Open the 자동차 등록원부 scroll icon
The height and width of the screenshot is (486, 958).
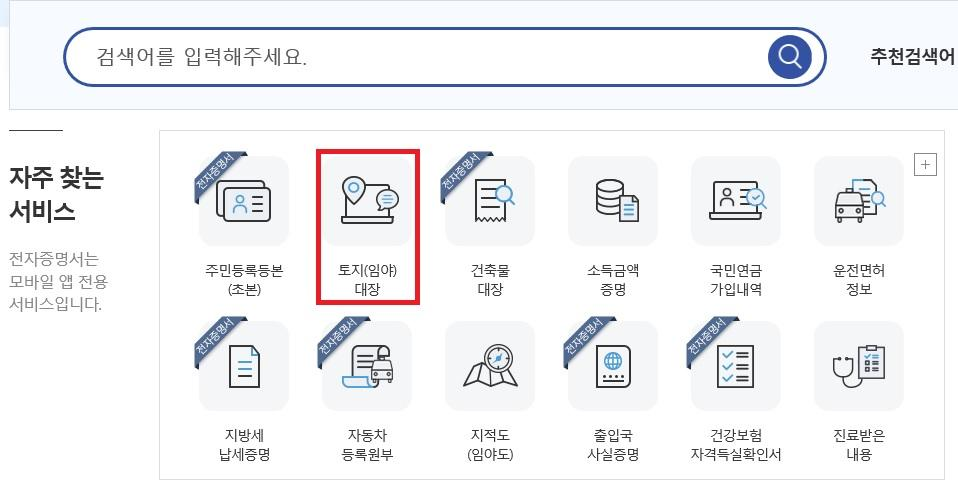point(367,366)
